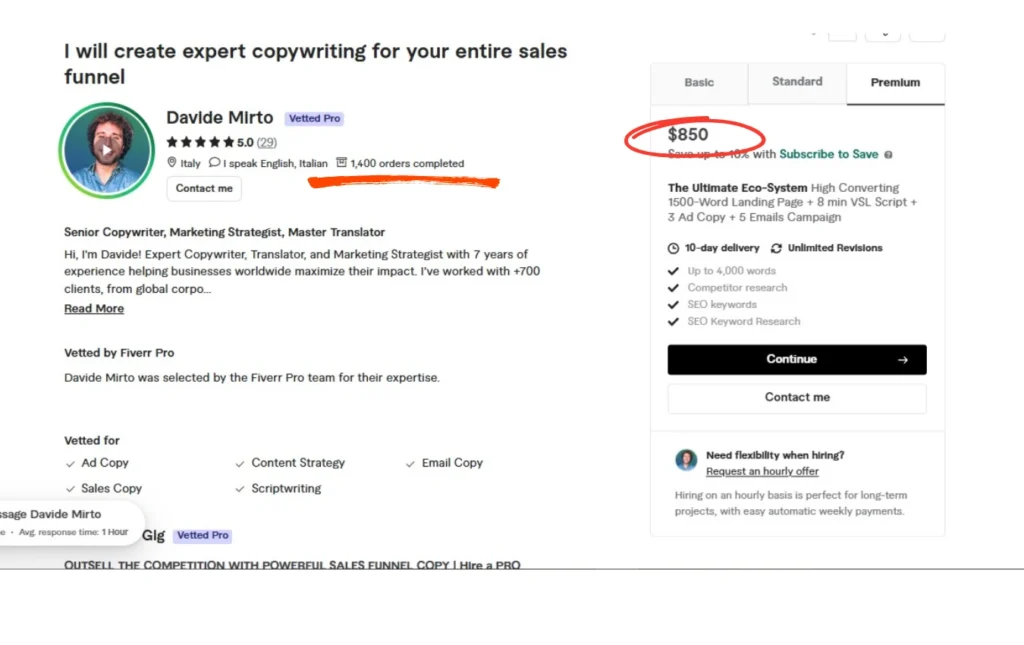
Task: Open the Premium package tab
Action: point(895,83)
